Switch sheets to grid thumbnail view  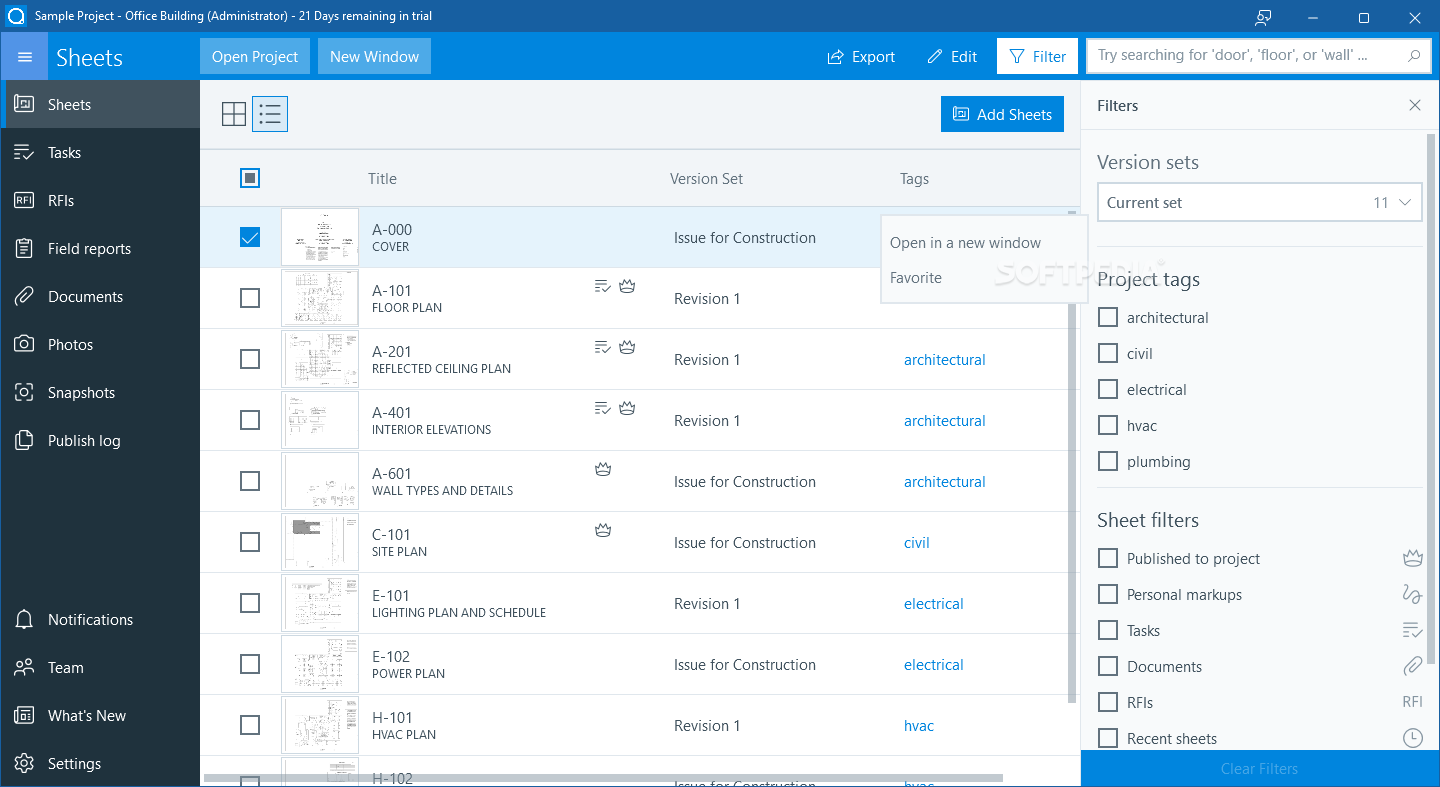[x=233, y=113]
